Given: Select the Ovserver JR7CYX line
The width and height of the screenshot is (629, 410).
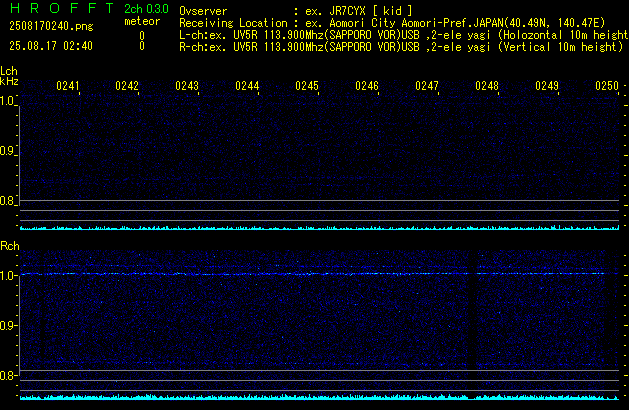Looking at the screenshot, I should coord(296,11).
